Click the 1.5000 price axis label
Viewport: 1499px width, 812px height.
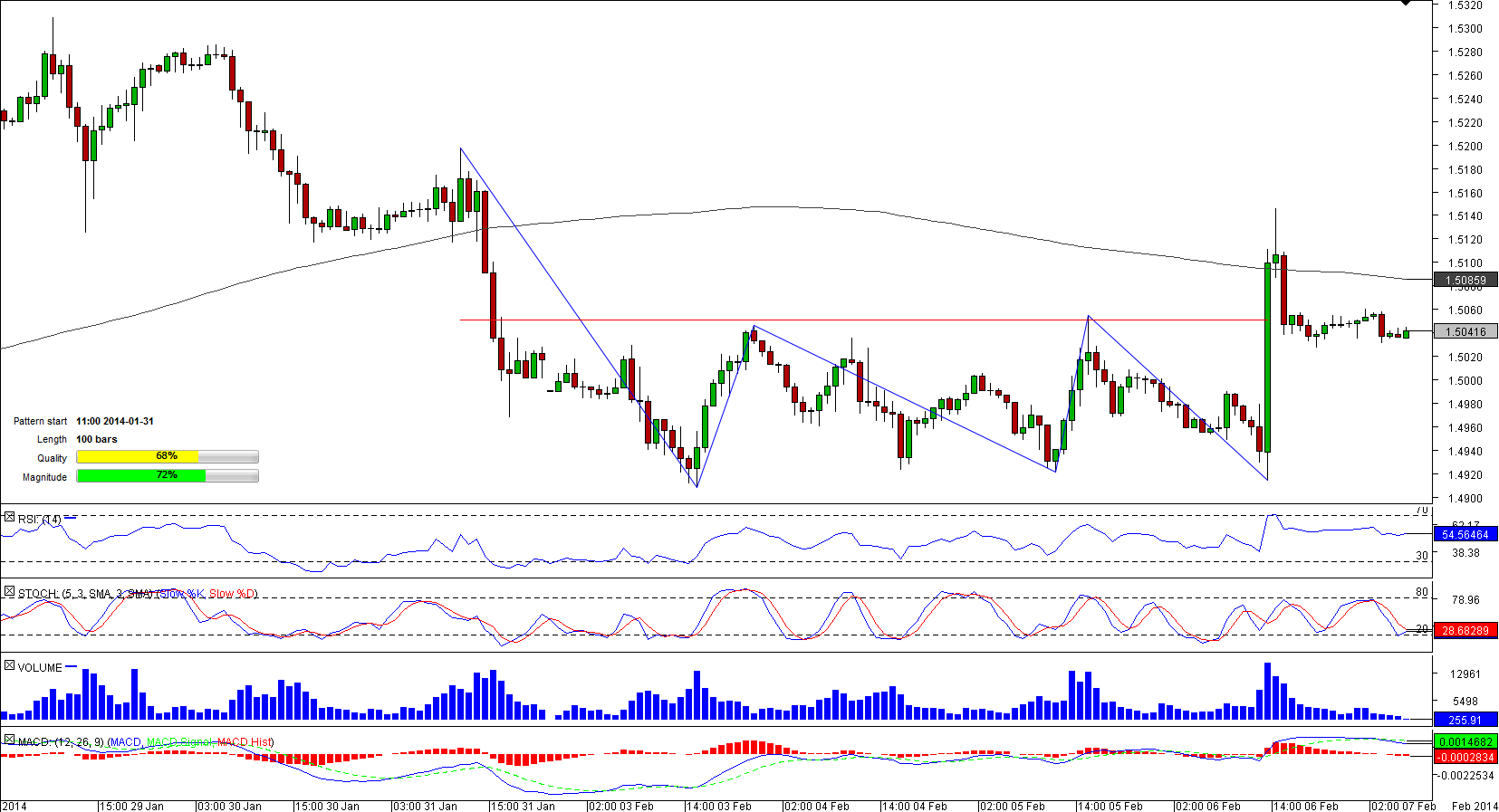pyautogui.click(x=1465, y=381)
